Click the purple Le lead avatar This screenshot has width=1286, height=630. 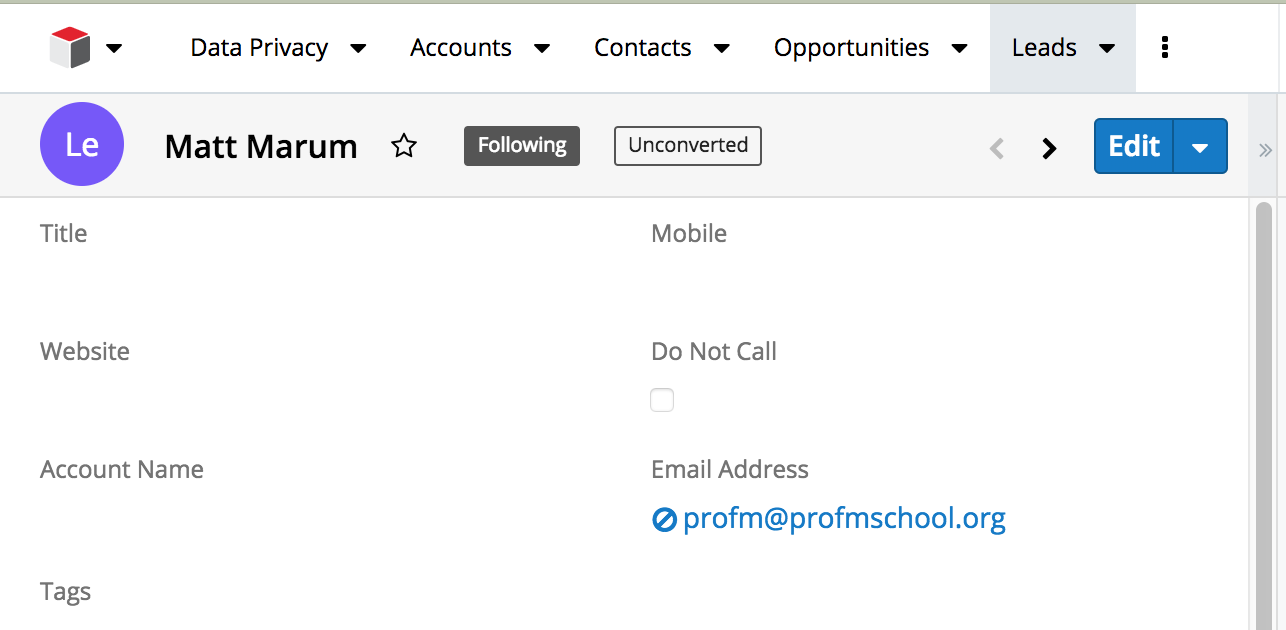click(82, 144)
